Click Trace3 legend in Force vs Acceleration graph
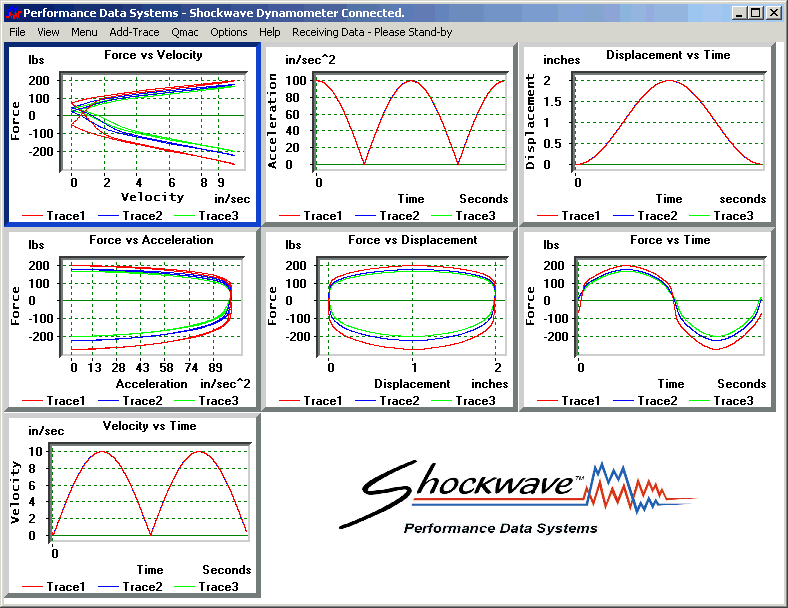Viewport: 788px width, 608px height. pos(206,400)
